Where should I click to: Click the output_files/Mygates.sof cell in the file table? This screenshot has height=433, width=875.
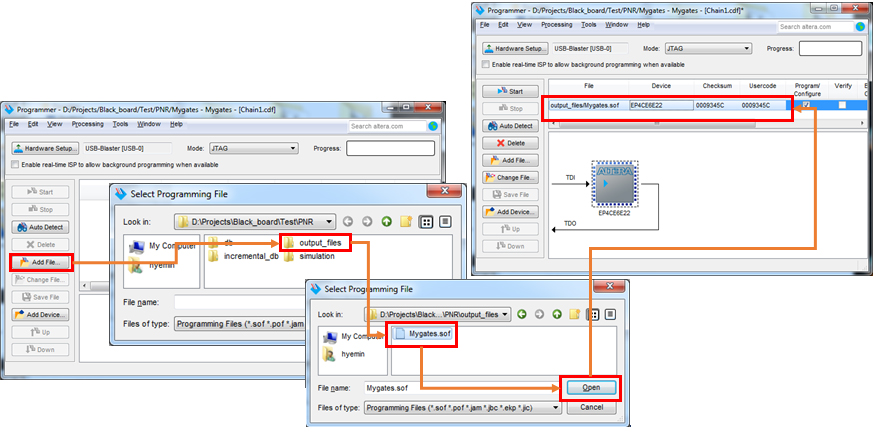tap(588, 105)
